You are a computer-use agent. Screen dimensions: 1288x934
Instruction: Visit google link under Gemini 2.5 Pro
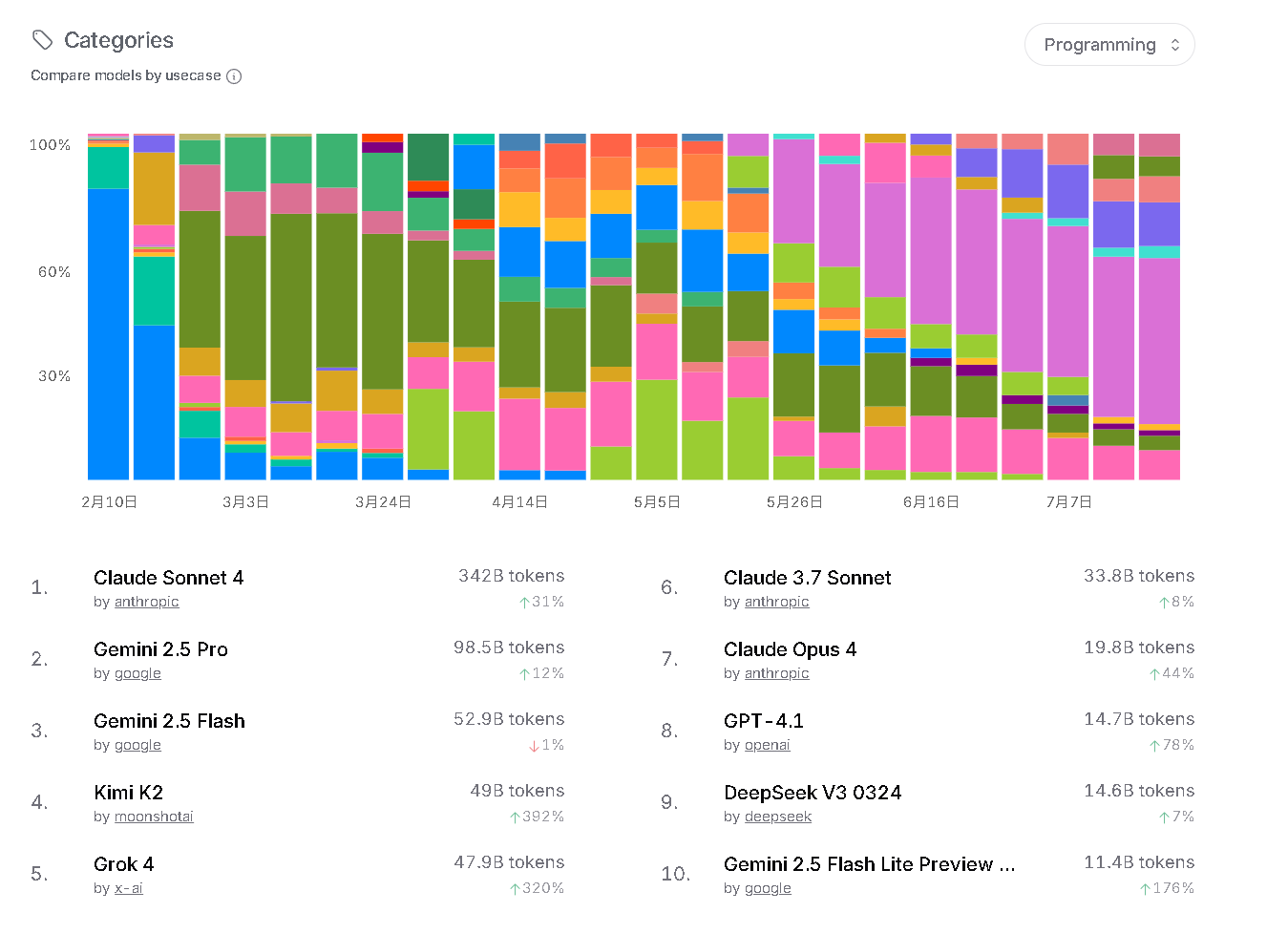click(x=137, y=673)
